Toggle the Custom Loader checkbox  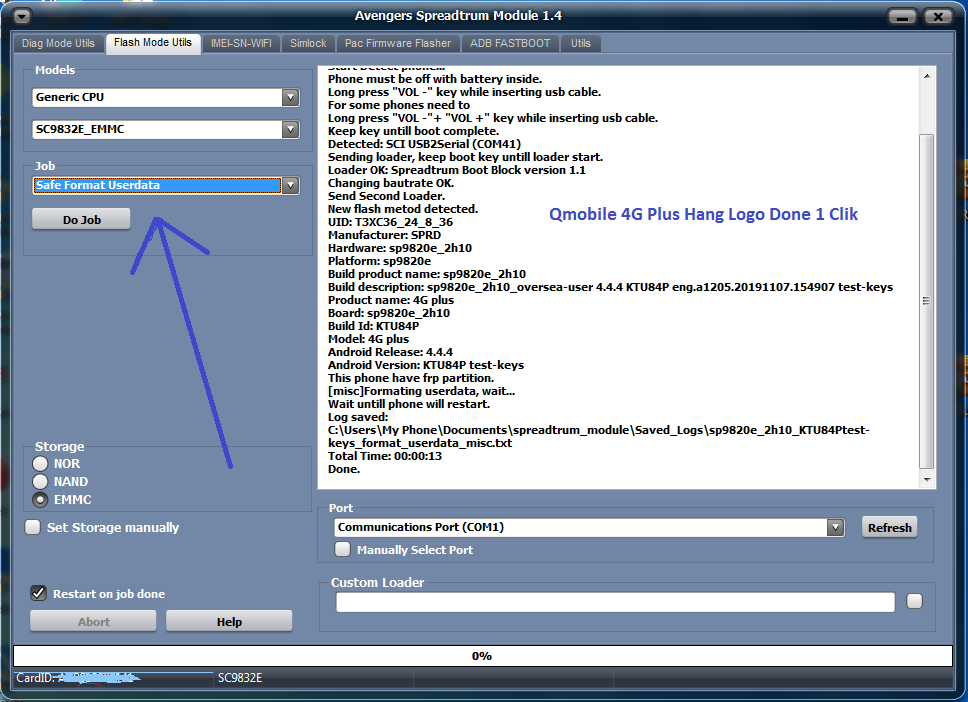click(914, 601)
